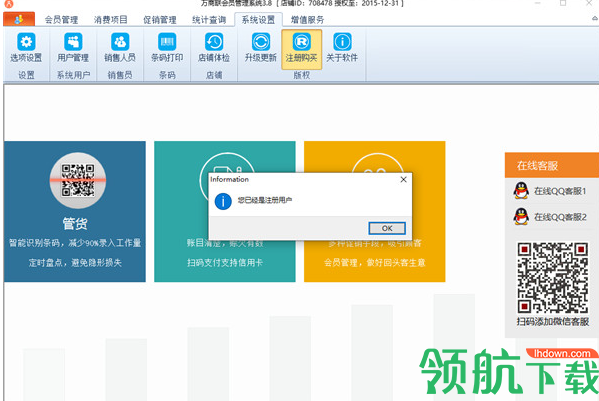599x401 pixels.
Task: Open 在线QQ客服1 chat link
Action: 560,191
